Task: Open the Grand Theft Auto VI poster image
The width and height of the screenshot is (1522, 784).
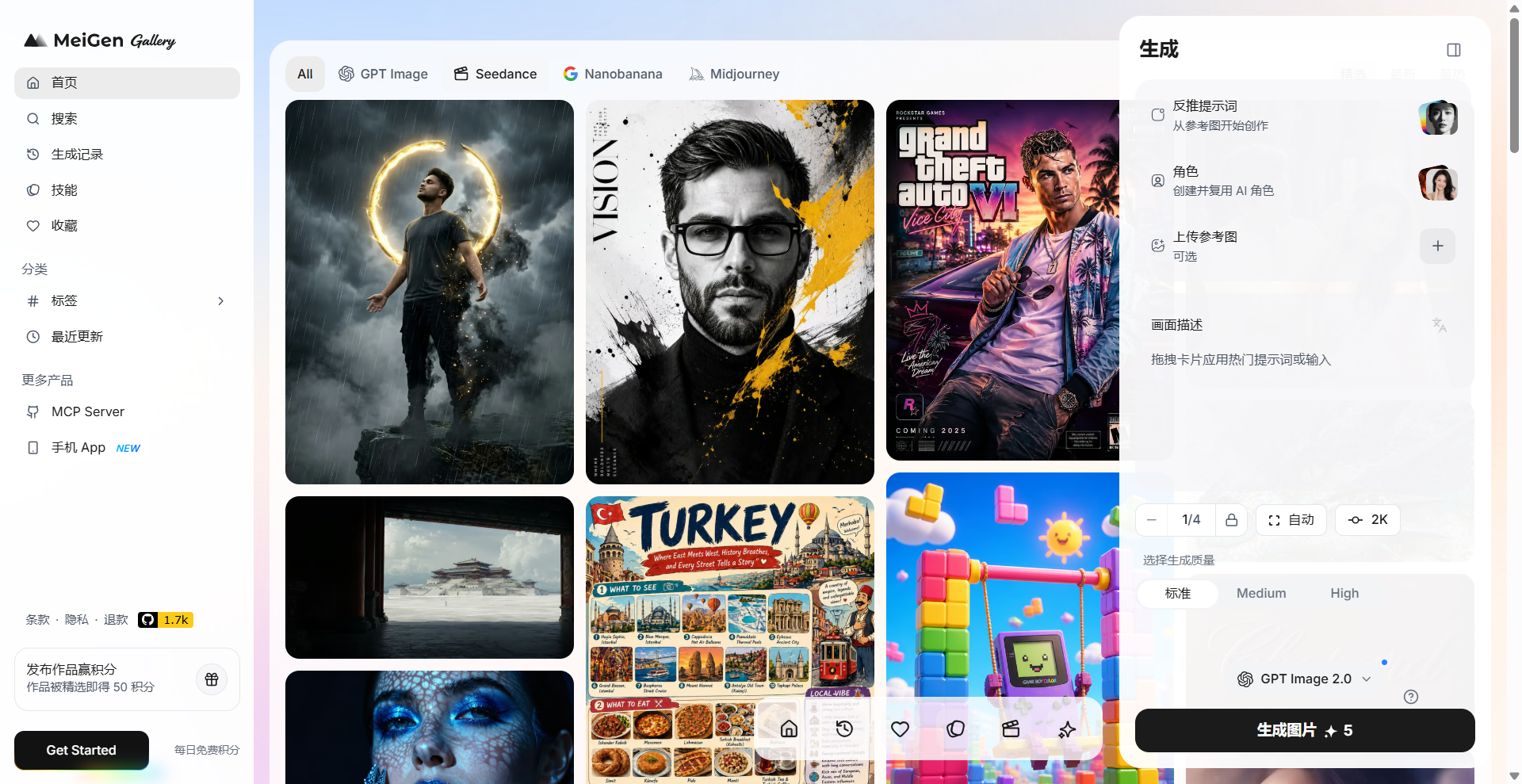Action: coord(1003,280)
